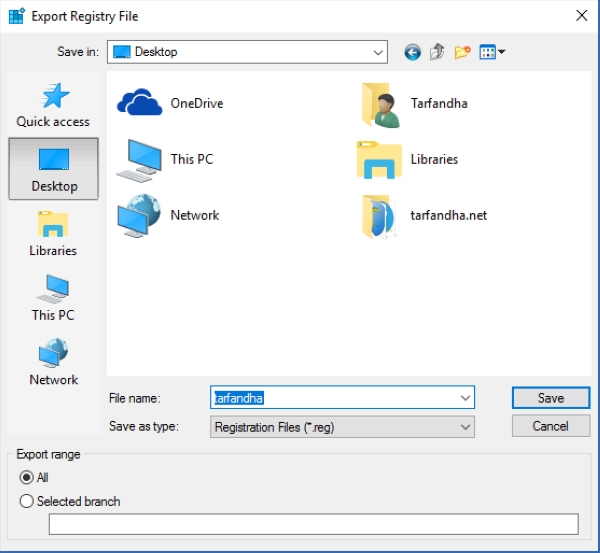The image size is (600, 553).
Task: Select Quick access in sidebar
Action: (x=53, y=104)
